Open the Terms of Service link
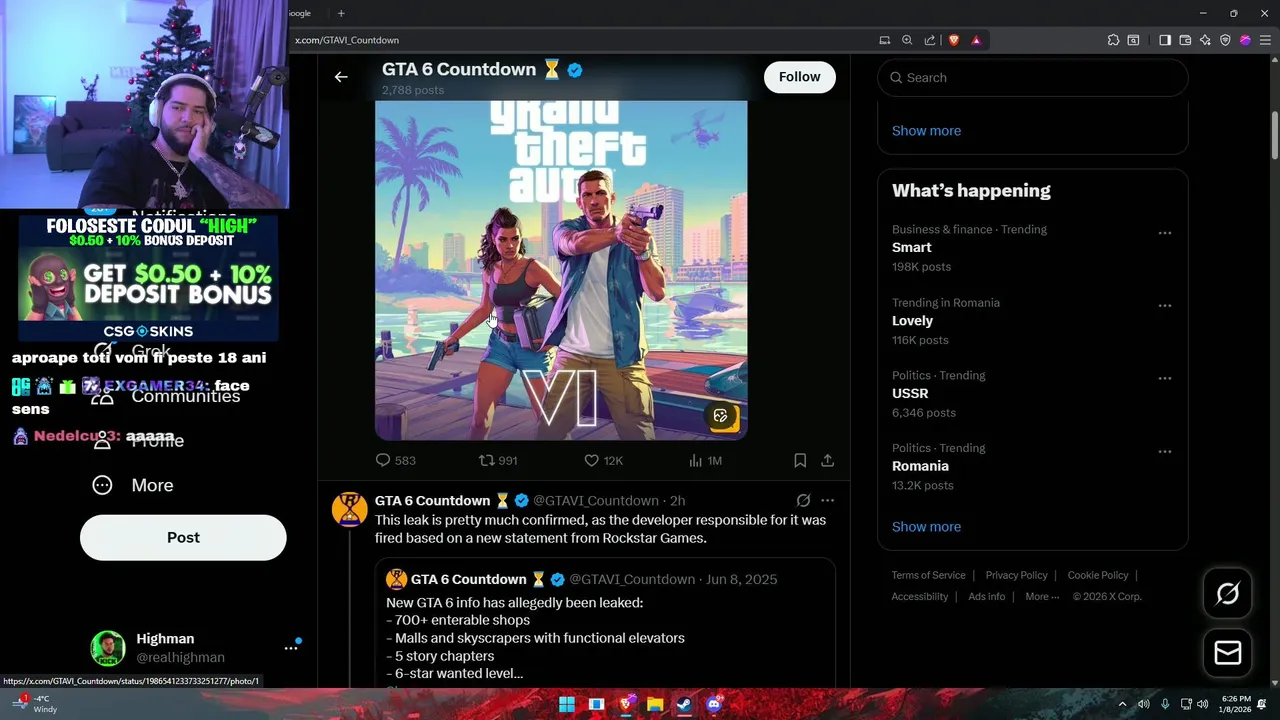Viewport: 1280px width, 720px height. click(x=928, y=575)
